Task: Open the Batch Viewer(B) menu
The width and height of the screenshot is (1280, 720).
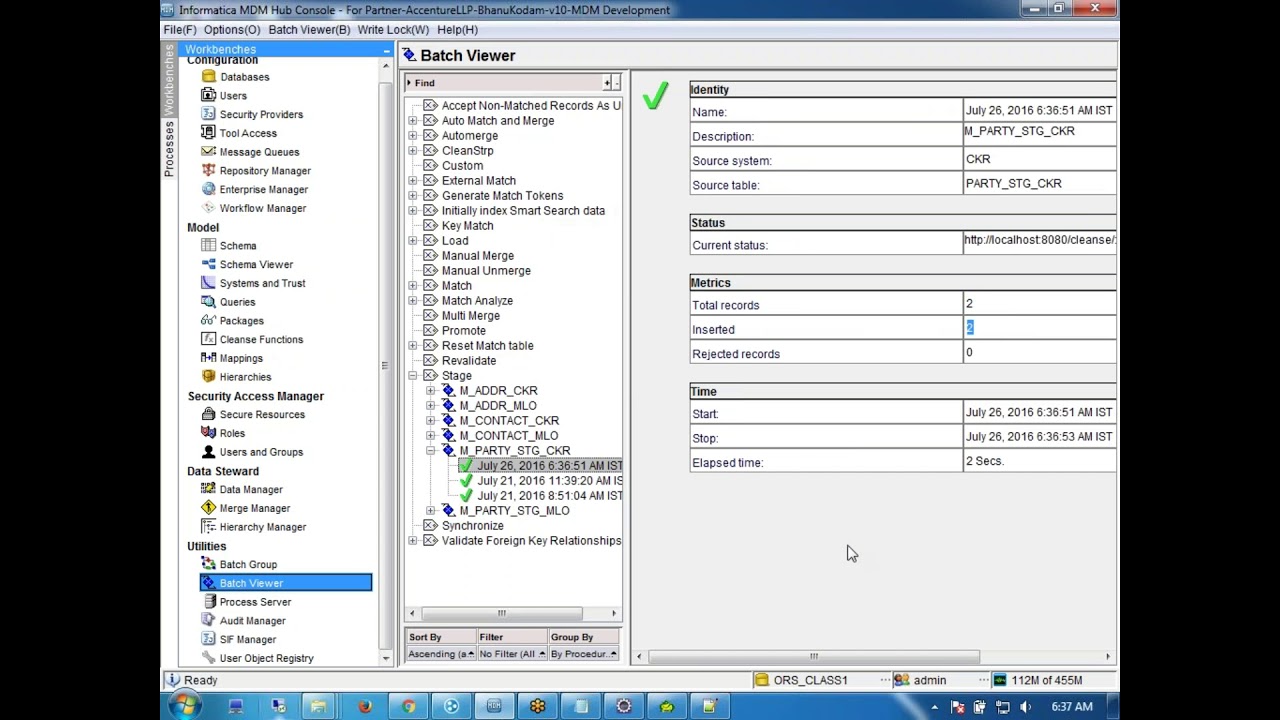Action: click(x=309, y=30)
